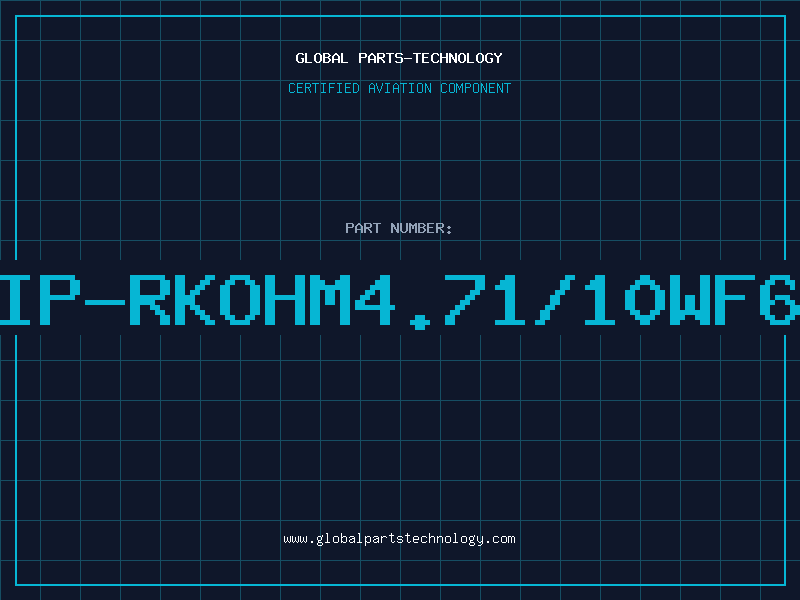Select the 'CERTIFIED AVIATION COMPONENT' subtitle
800x600 pixels.
[x=399, y=88]
